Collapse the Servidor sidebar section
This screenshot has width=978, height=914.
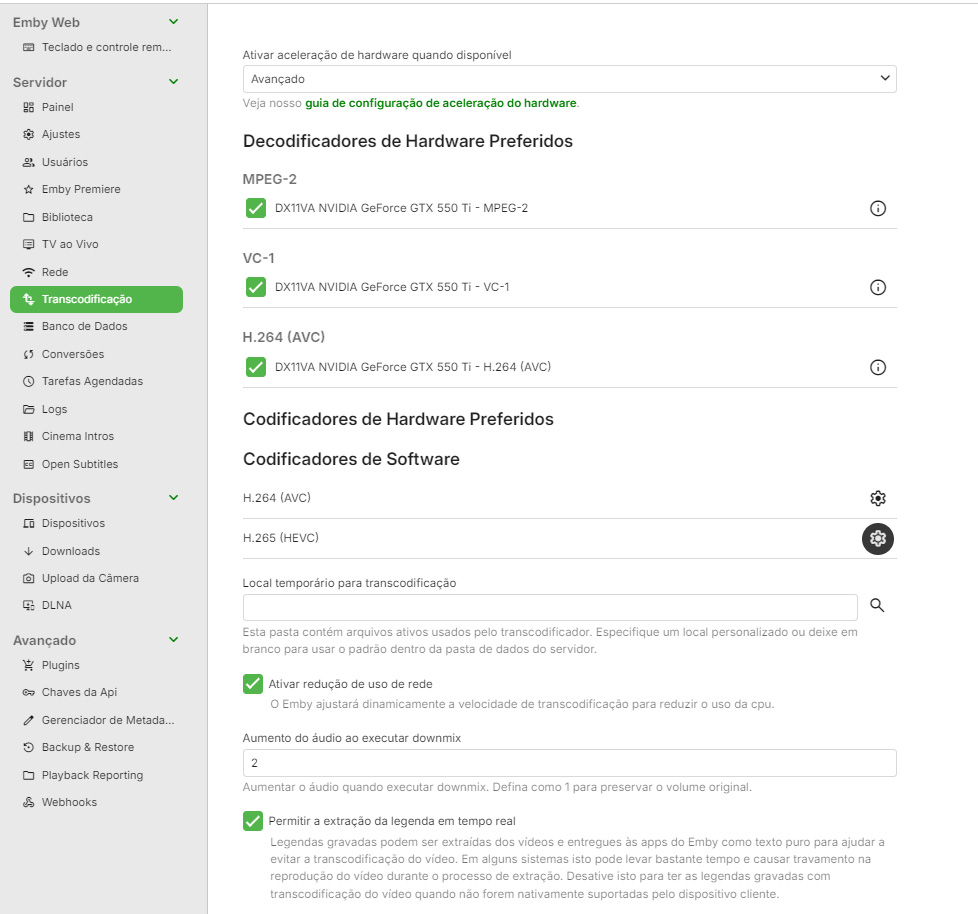click(x=174, y=82)
